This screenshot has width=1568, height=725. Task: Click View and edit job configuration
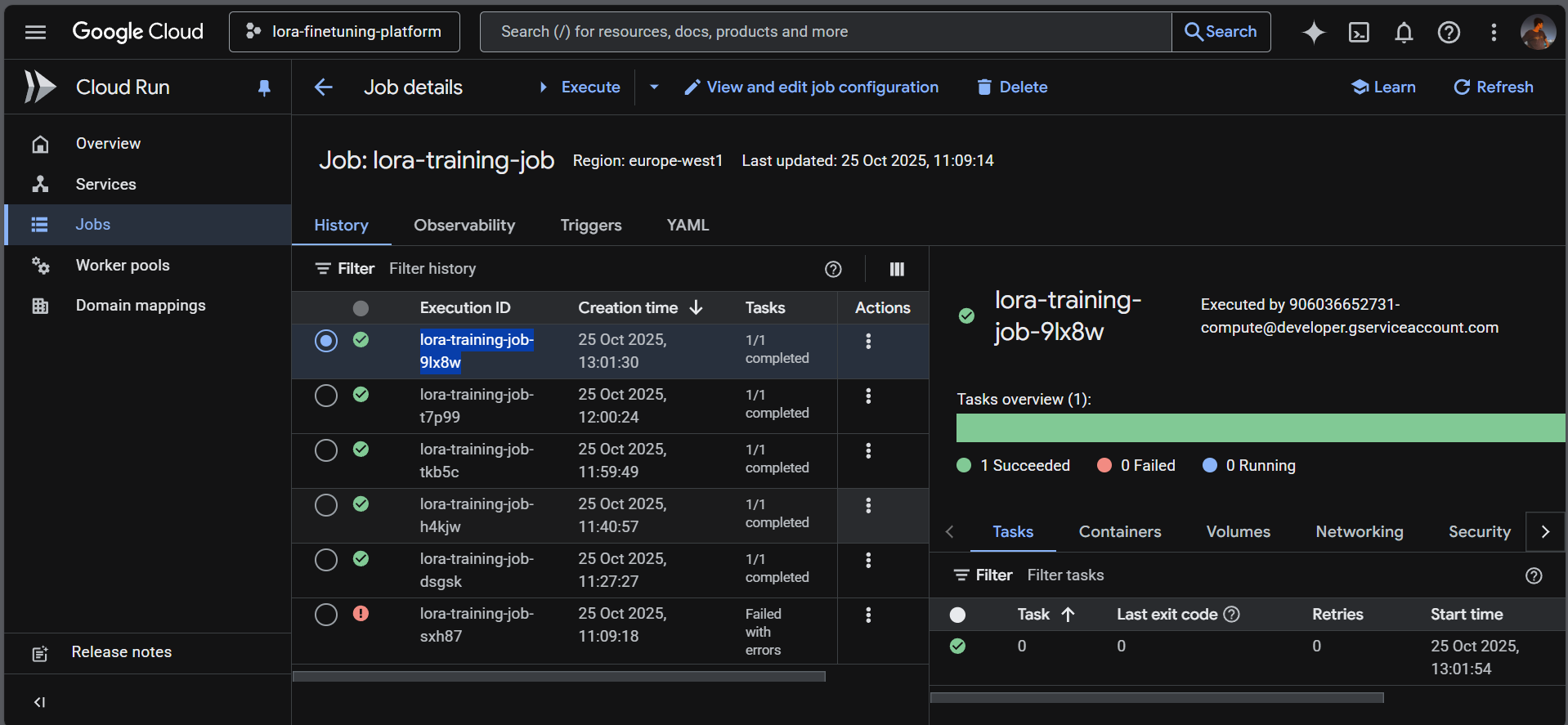click(x=812, y=87)
